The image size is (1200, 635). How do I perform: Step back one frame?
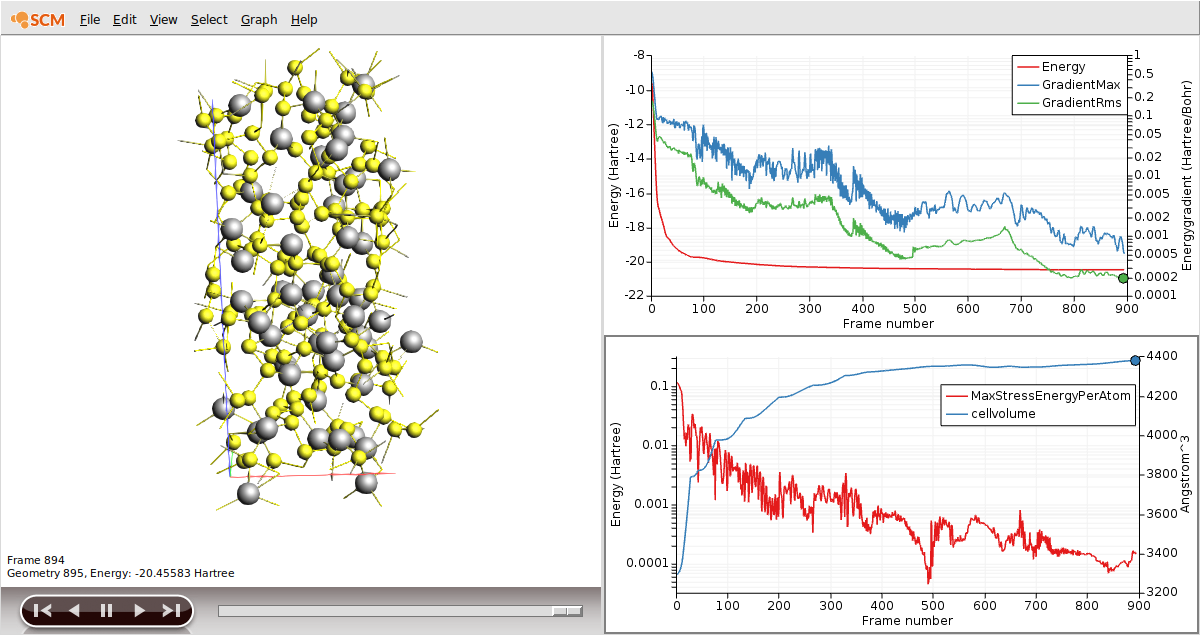(74, 610)
